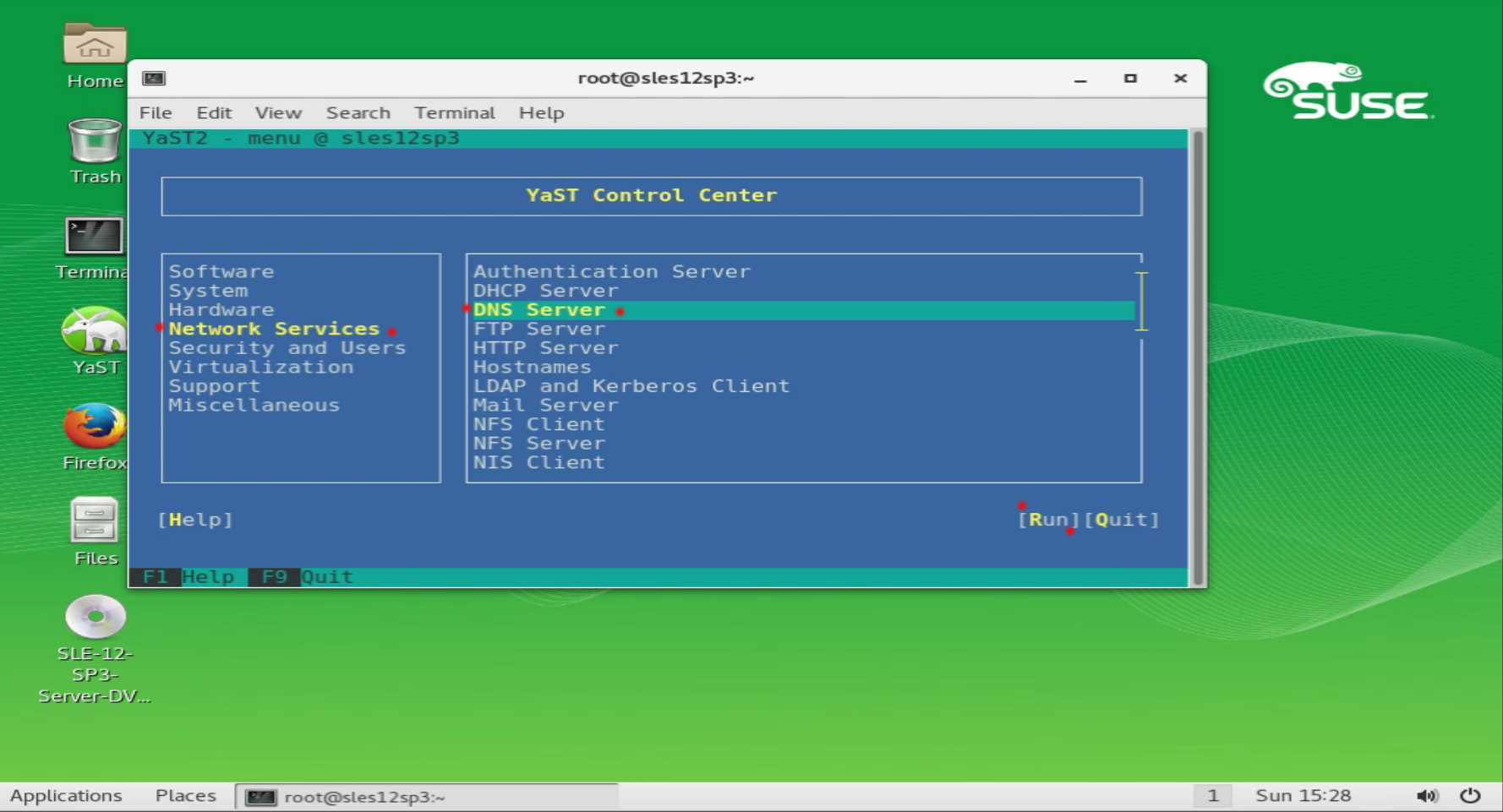Image resolution: width=1503 pixels, height=812 pixels.
Task: Select NFS Server module
Action: (x=539, y=444)
